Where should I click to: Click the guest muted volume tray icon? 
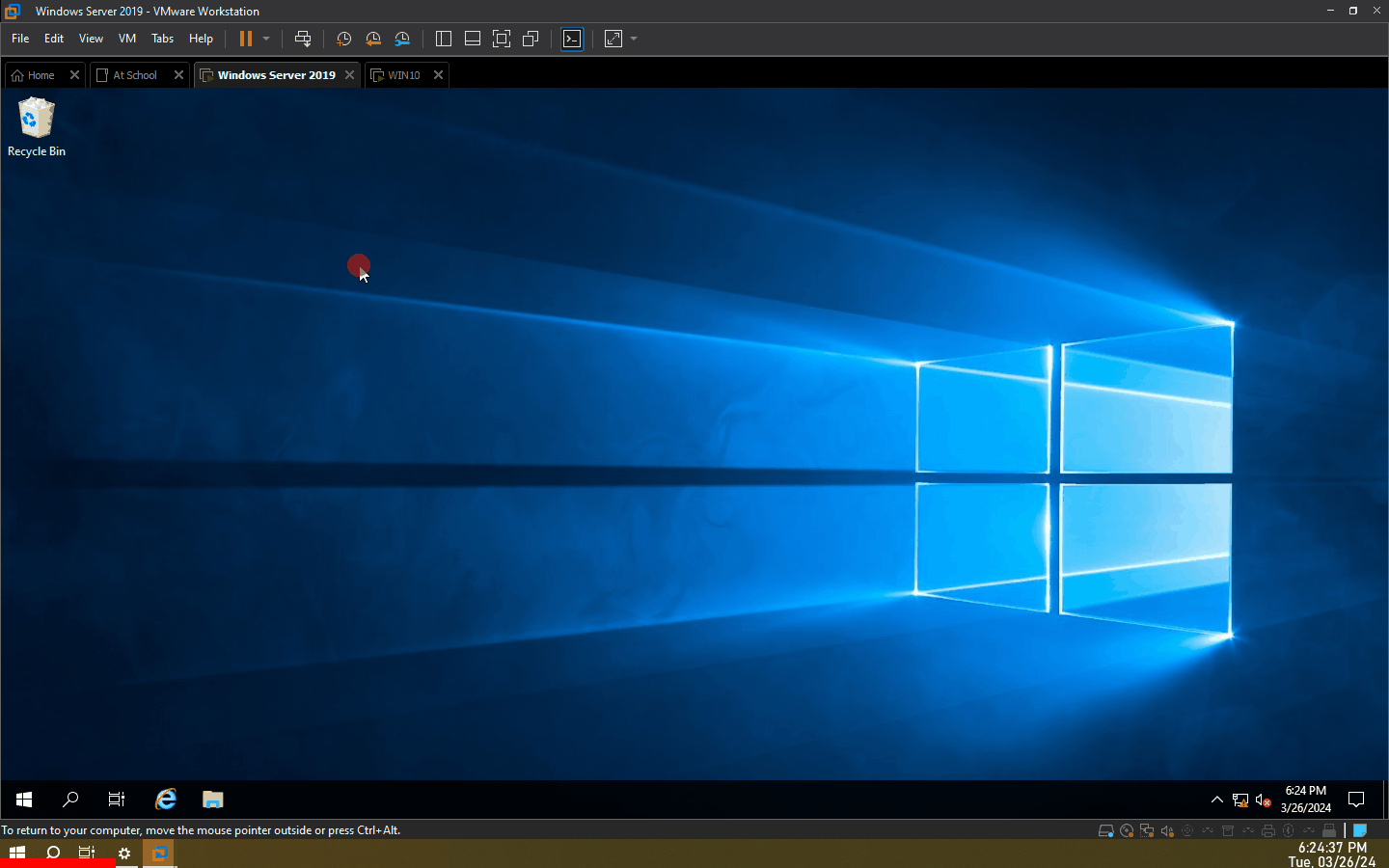point(1264,800)
